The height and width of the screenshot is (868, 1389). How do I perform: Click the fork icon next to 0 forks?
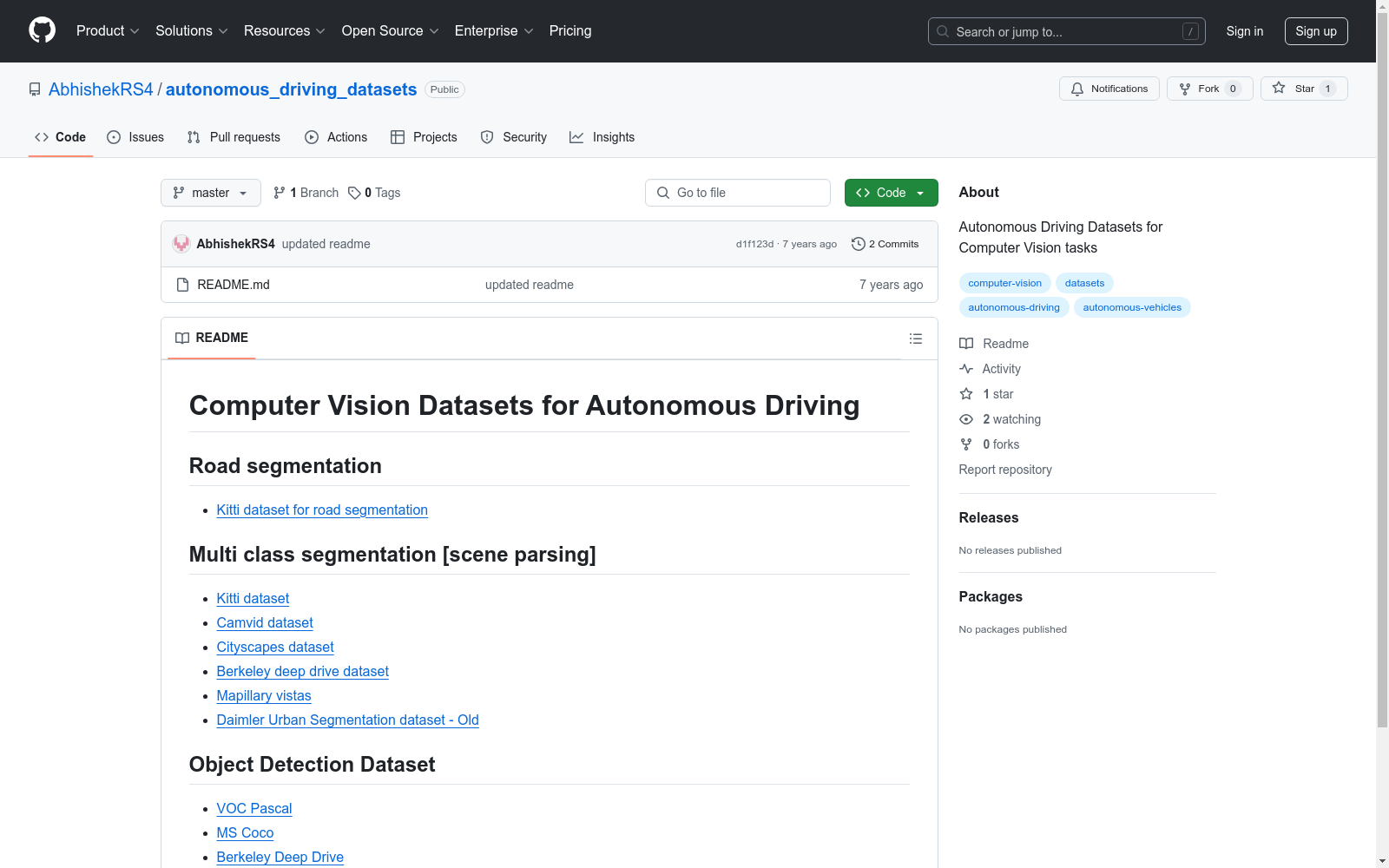coord(966,444)
